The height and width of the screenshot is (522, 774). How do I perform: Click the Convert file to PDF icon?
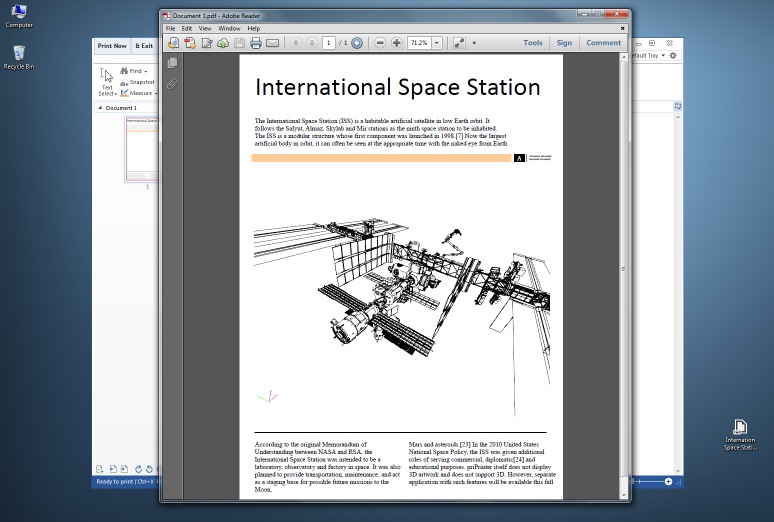coord(190,43)
